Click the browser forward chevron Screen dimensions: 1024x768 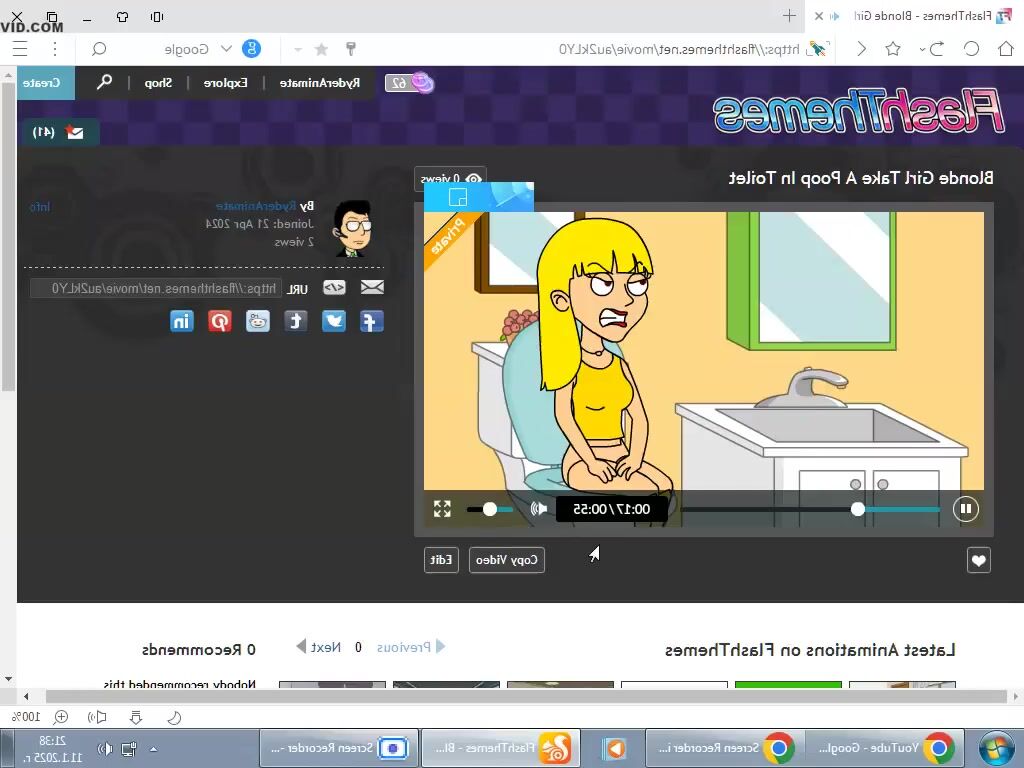861,49
